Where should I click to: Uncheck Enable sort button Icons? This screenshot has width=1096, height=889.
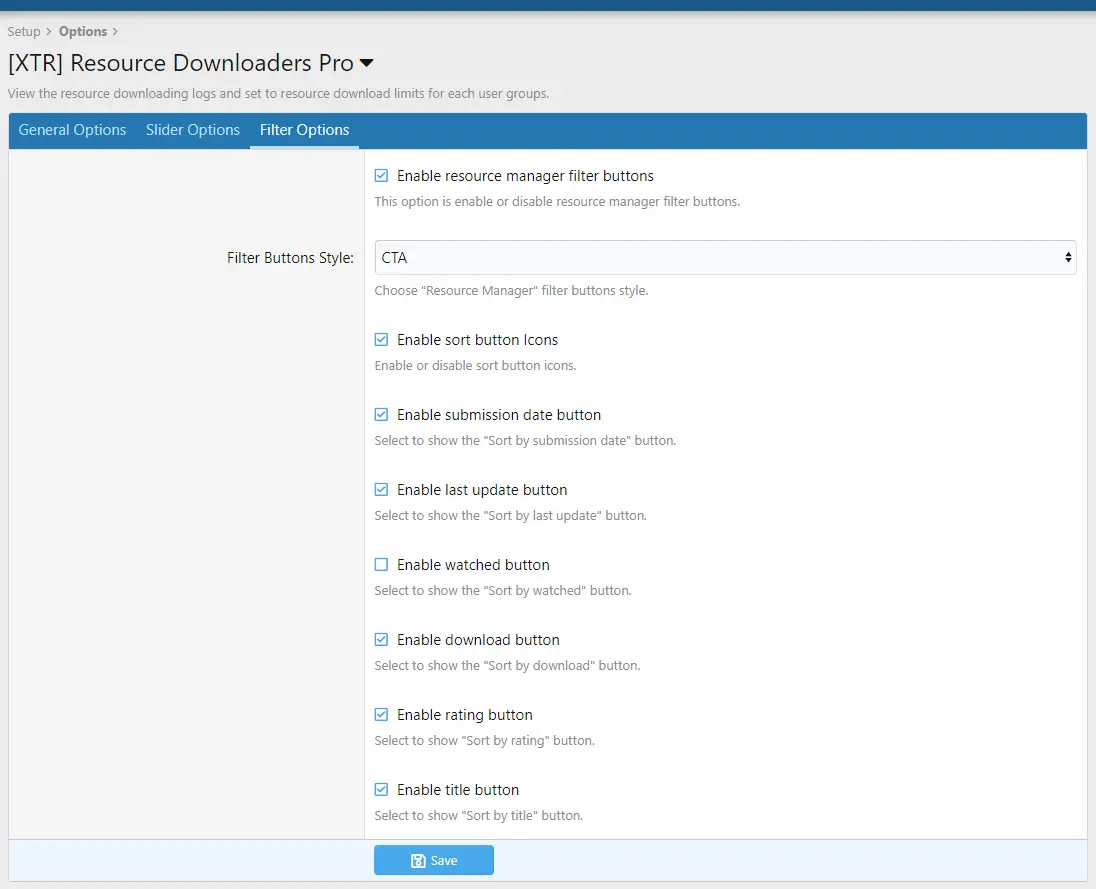(x=381, y=340)
